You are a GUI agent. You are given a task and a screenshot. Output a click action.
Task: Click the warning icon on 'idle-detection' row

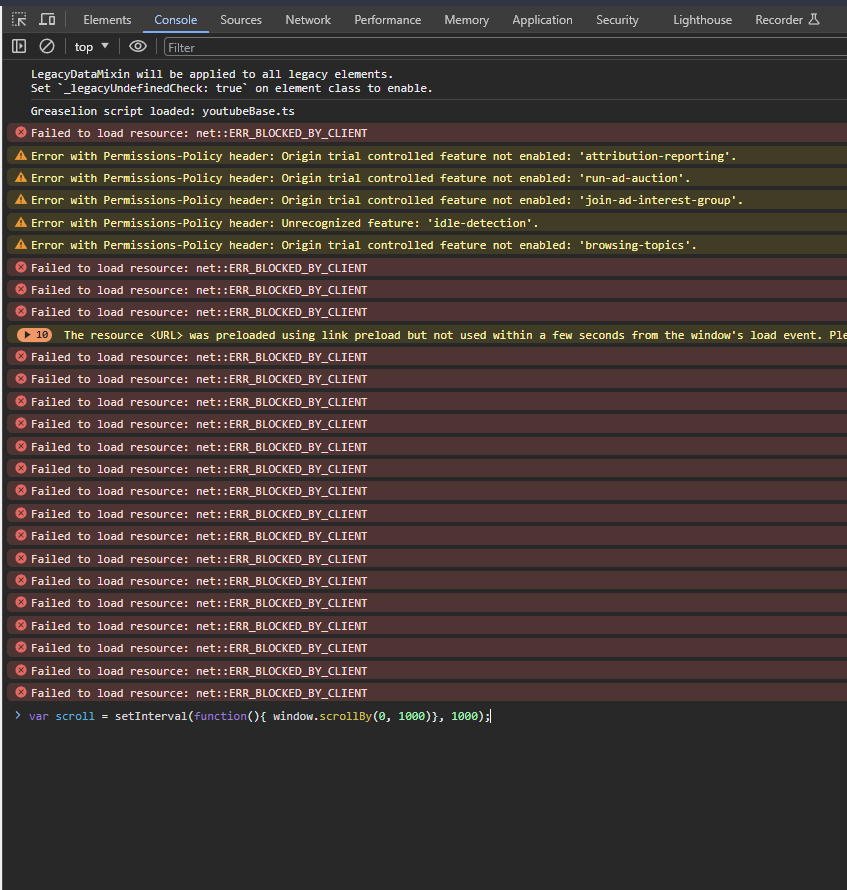(x=21, y=222)
